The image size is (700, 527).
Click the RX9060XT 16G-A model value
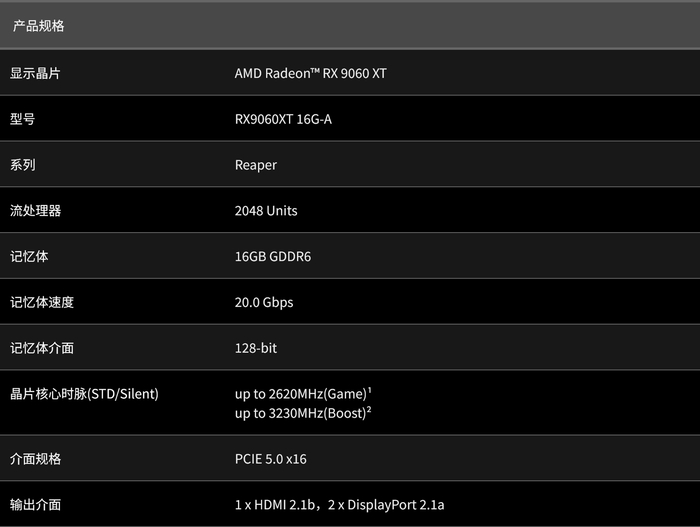click(283, 119)
